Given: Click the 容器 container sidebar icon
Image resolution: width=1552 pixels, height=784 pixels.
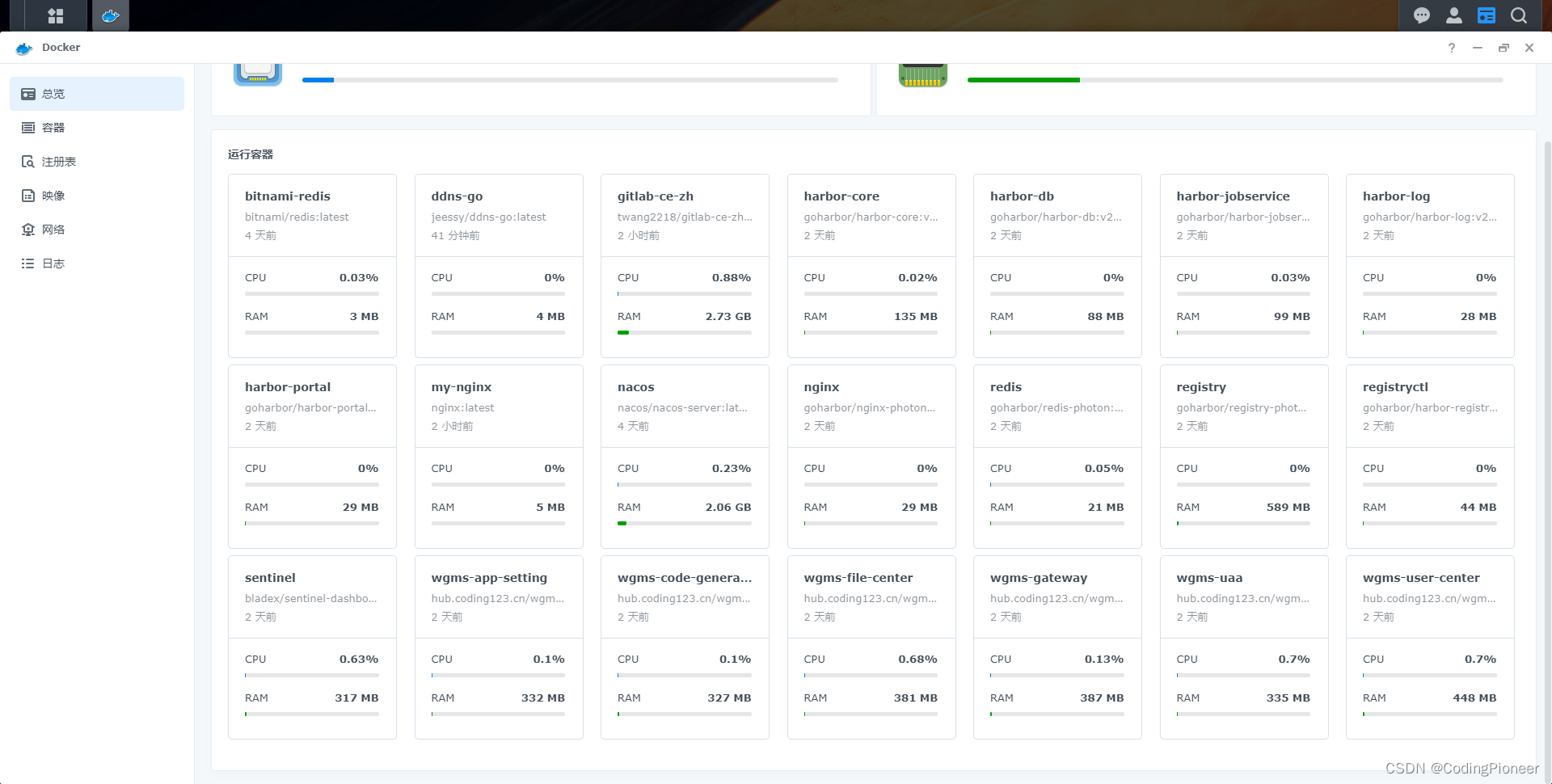Looking at the screenshot, I should [28, 128].
